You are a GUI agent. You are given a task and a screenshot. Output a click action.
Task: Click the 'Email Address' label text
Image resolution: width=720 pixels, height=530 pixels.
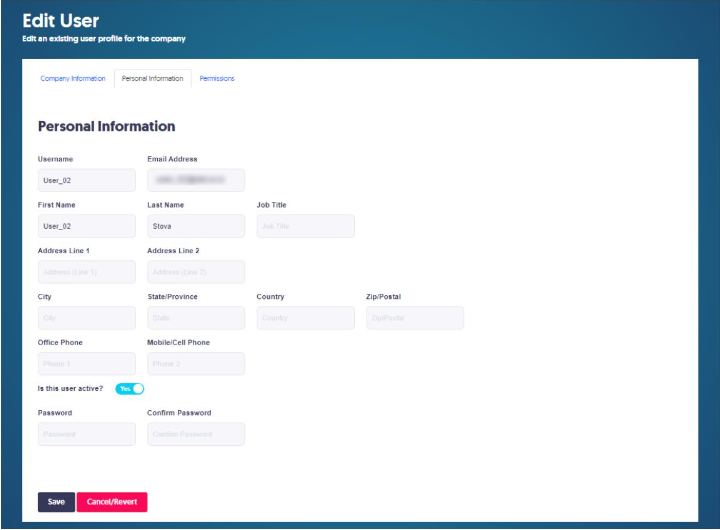(x=172, y=159)
